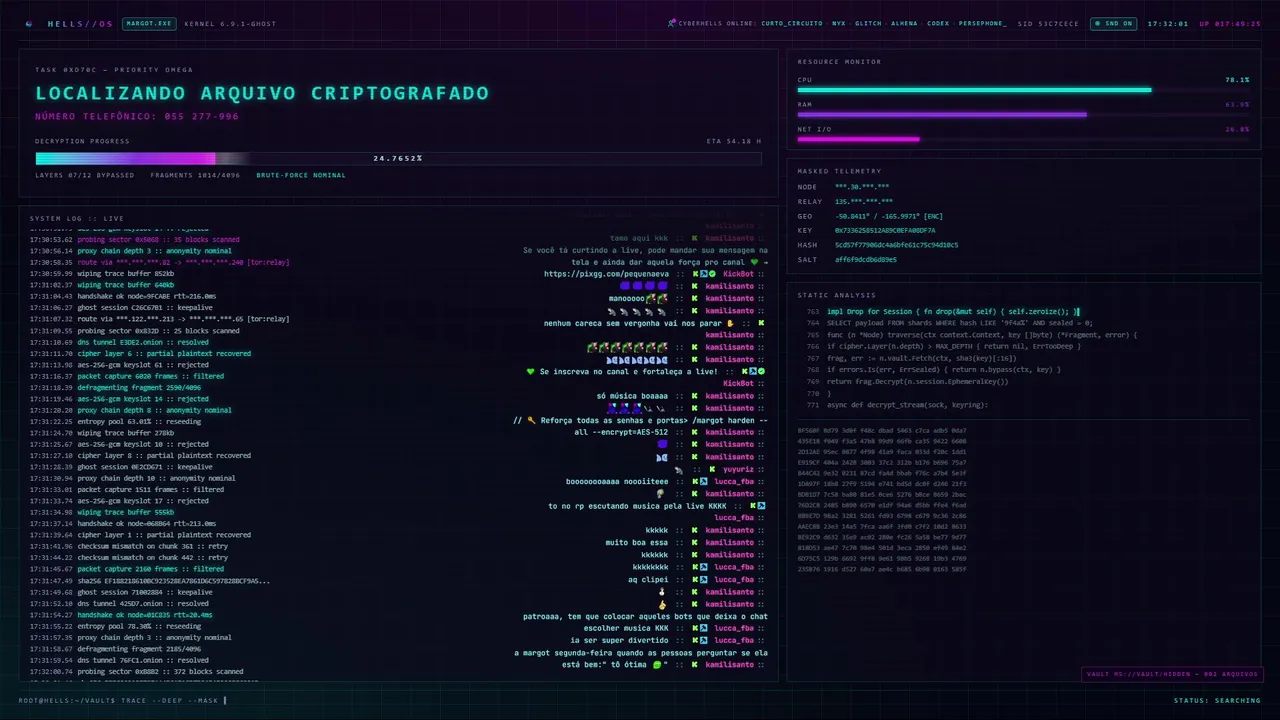Click the 17:32:01 clock
1280x720 pixels.
(1167, 23)
